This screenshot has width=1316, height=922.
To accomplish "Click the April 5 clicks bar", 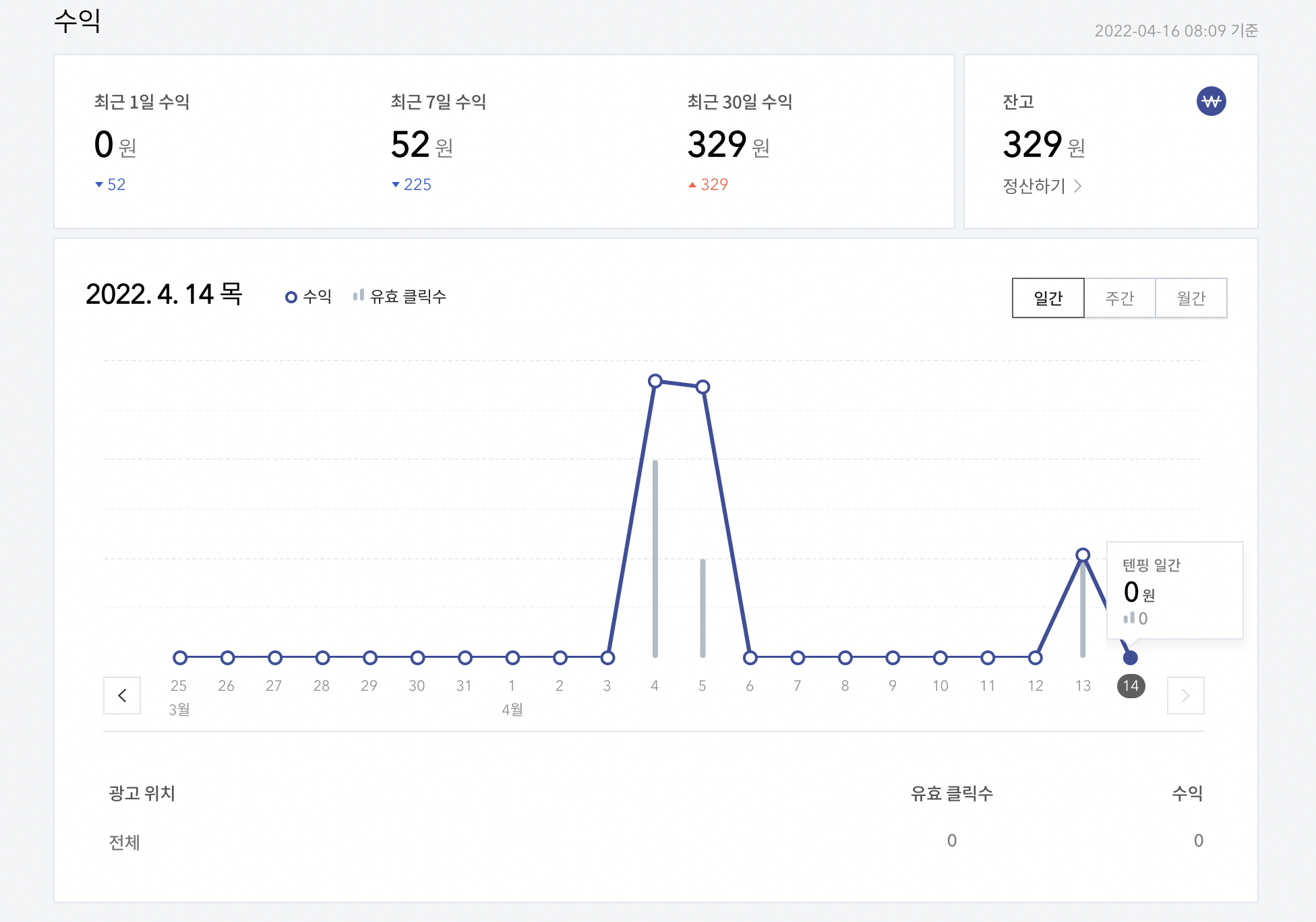I will click(702, 607).
